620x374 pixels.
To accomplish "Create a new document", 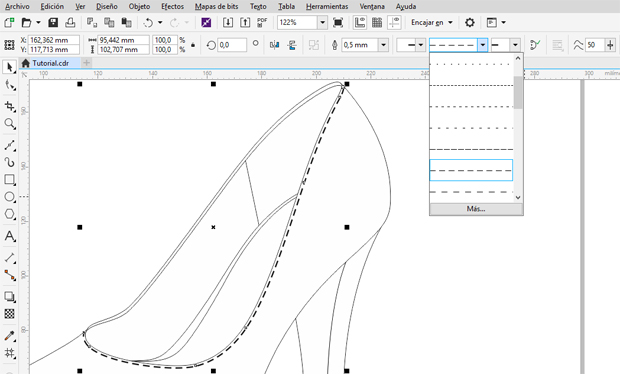I will point(9,23).
